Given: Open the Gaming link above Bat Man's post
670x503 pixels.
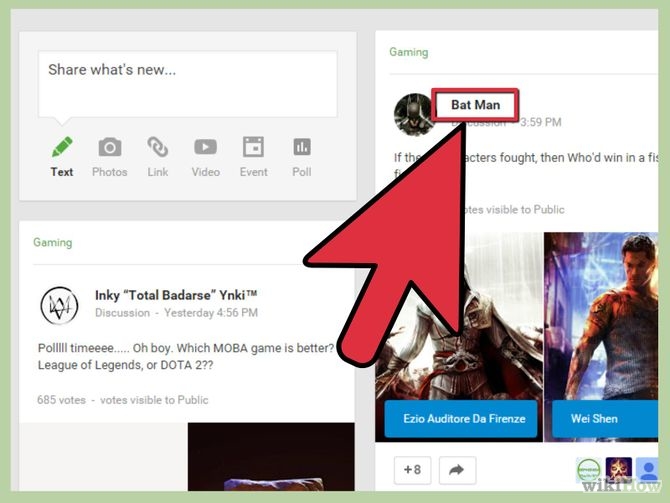Looking at the screenshot, I should click(408, 52).
